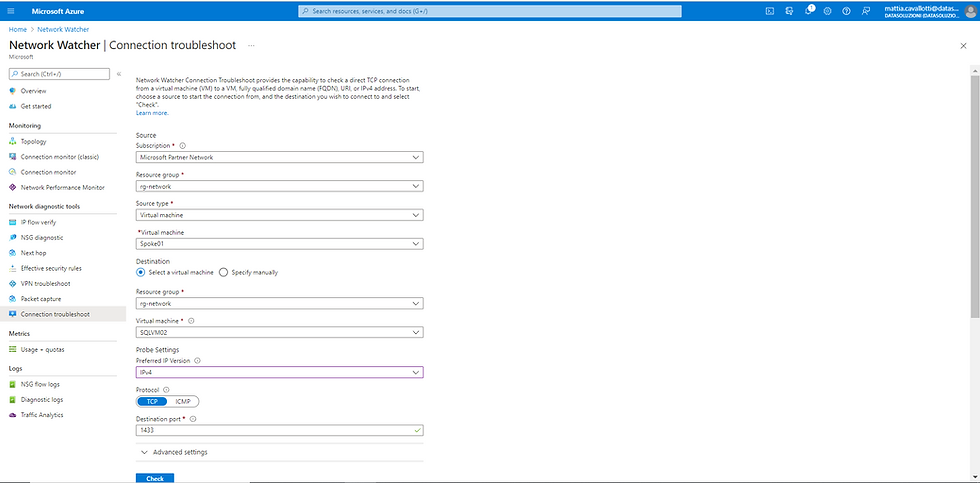The image size is (980, 483).
Task: Select the 'Select a virtual machine' radio
Action: click(140, 272)
